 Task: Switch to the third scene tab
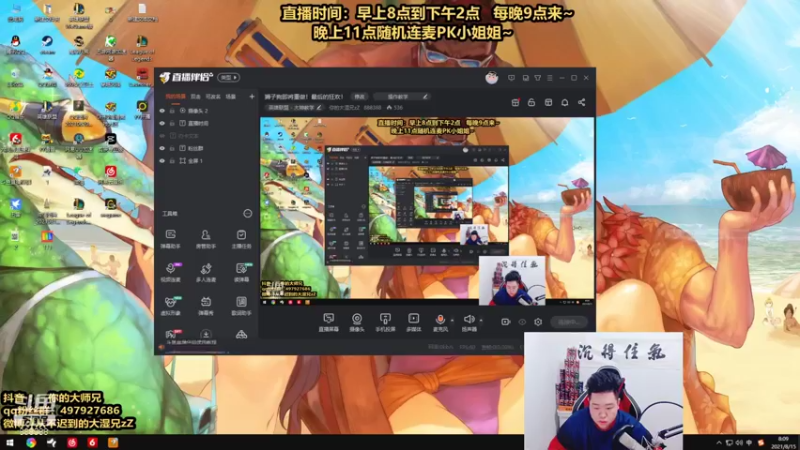click(213, 96)
